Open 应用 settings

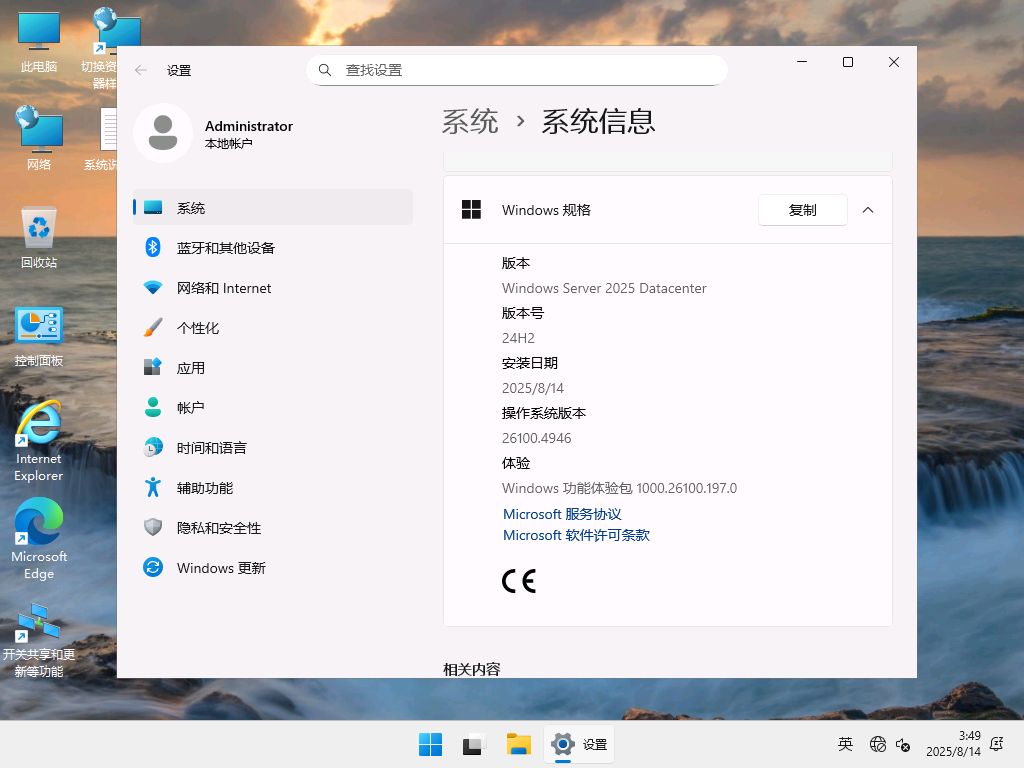pyautogui.click(x=273, y=368)
